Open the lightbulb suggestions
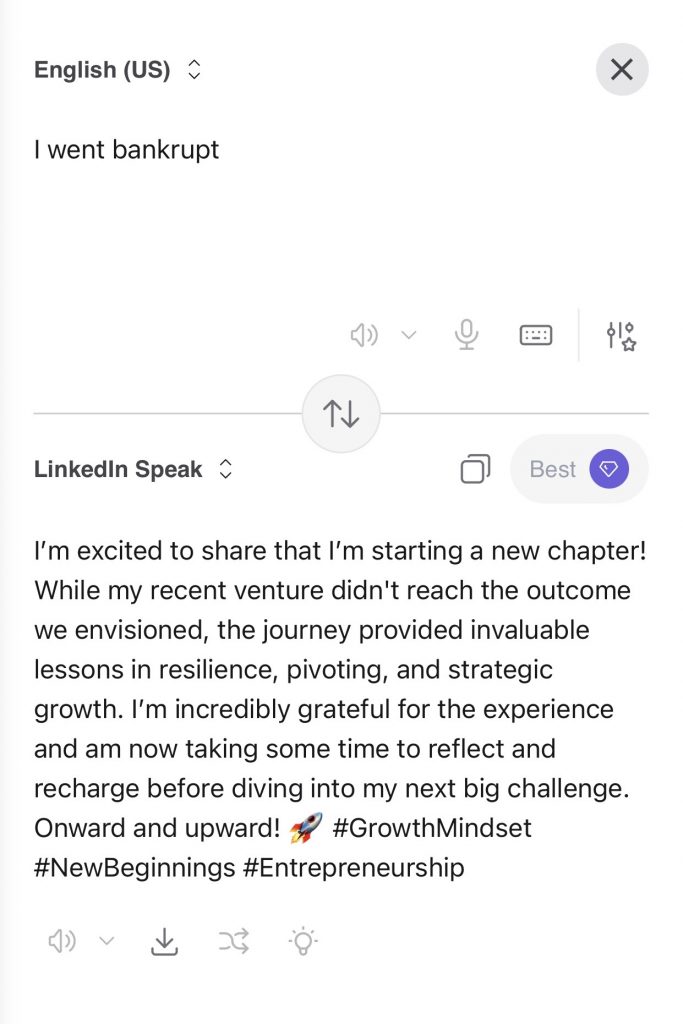Image resolution: width=683 pixels, height=1024 pixels. 303,940
